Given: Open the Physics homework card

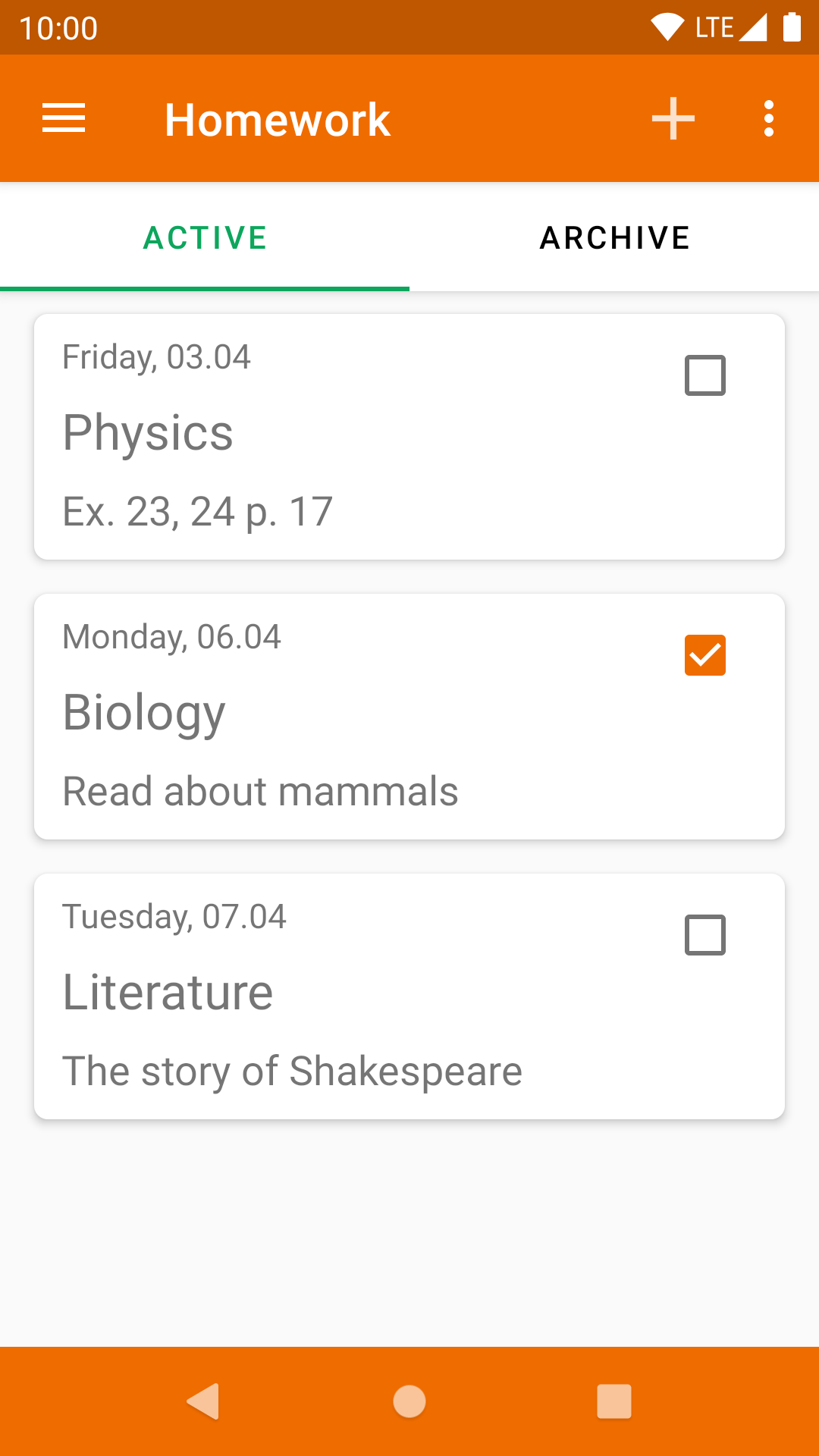Looking at the screenshot, I should tap(409, 437).
